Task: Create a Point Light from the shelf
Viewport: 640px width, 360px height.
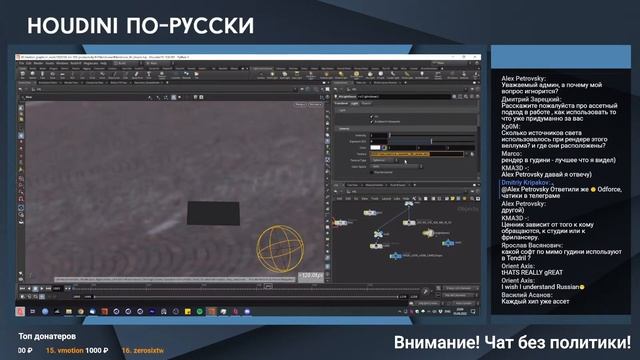Action: point(272,75)
